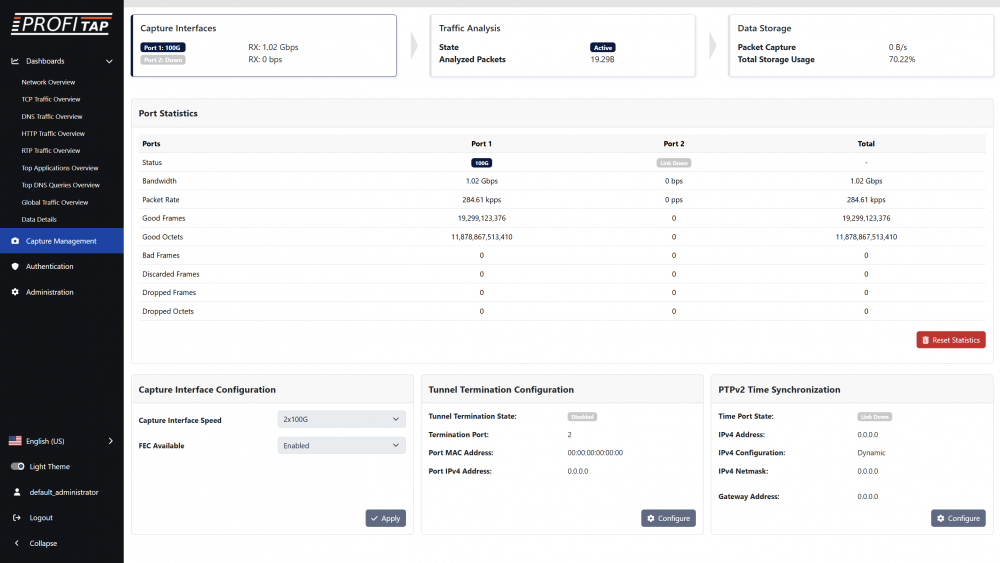This screenshot has width=1000, height=563.
Task: Click the Capture Management camera icon
Action: tap(15, 241)
